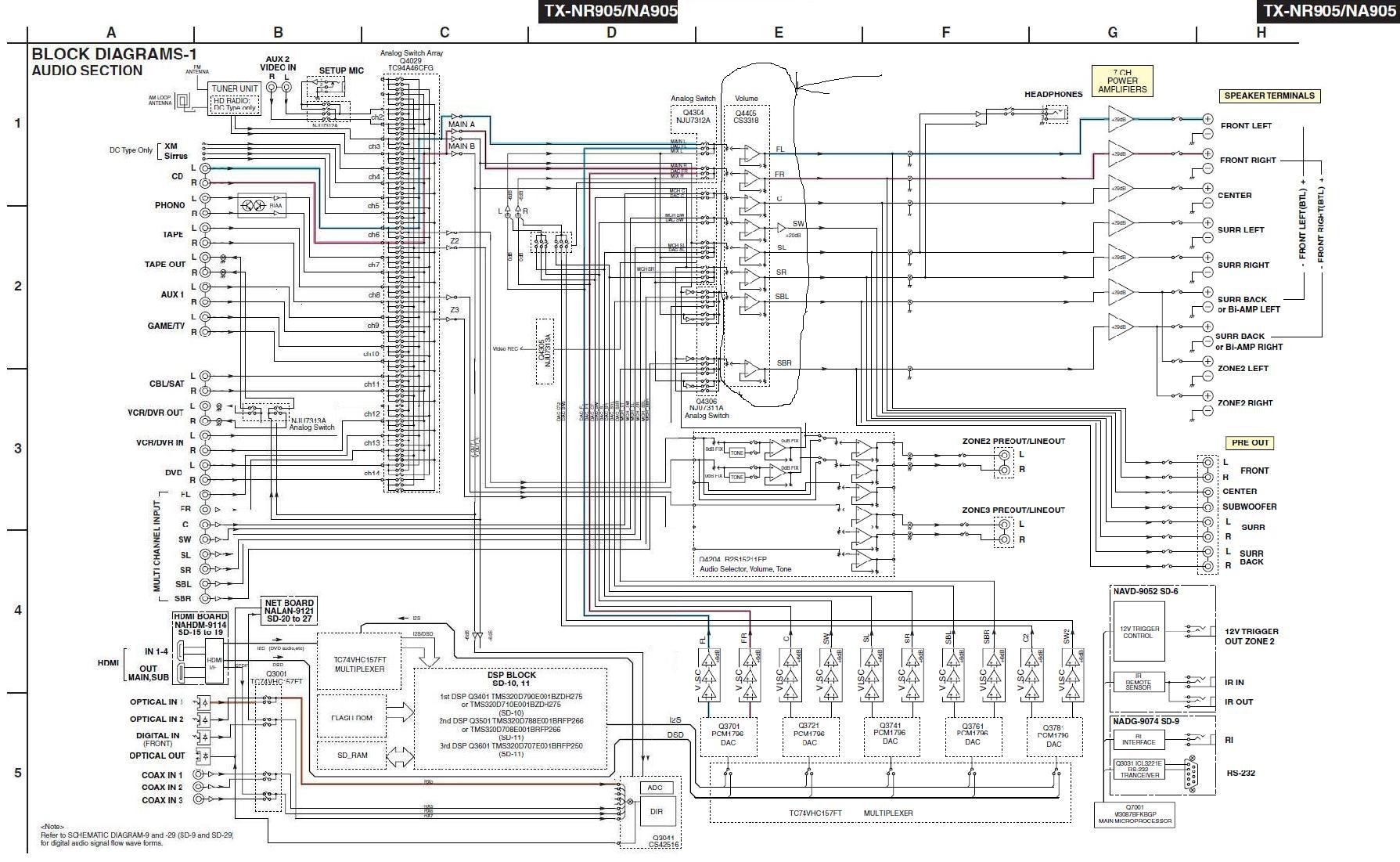Select the Flash ROM block
The height and width of the screenshot is (862, 1400).
coord(351,716)
